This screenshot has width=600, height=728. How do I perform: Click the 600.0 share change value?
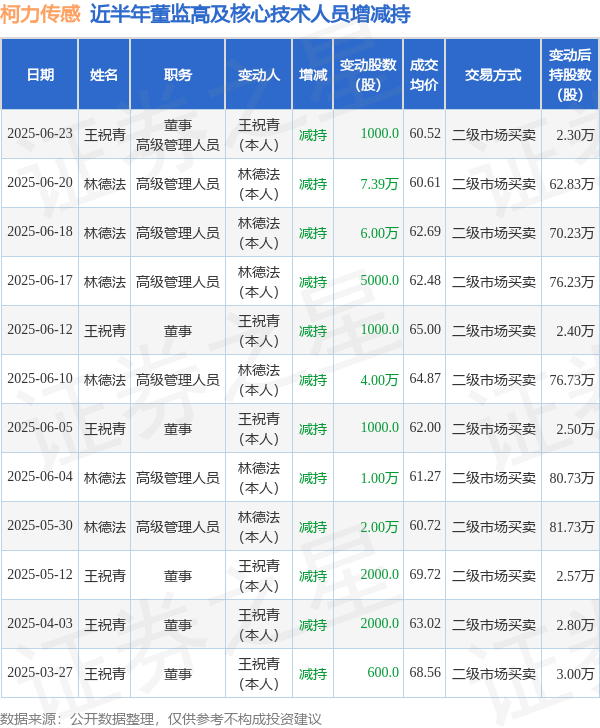pos(383,672)
